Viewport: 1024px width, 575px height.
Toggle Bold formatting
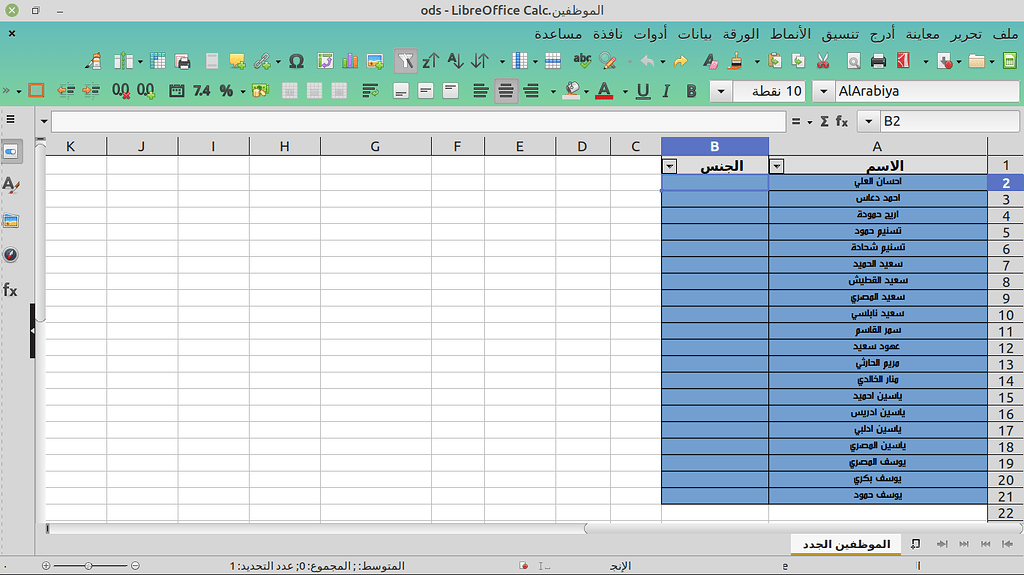[x=691, y=91]
